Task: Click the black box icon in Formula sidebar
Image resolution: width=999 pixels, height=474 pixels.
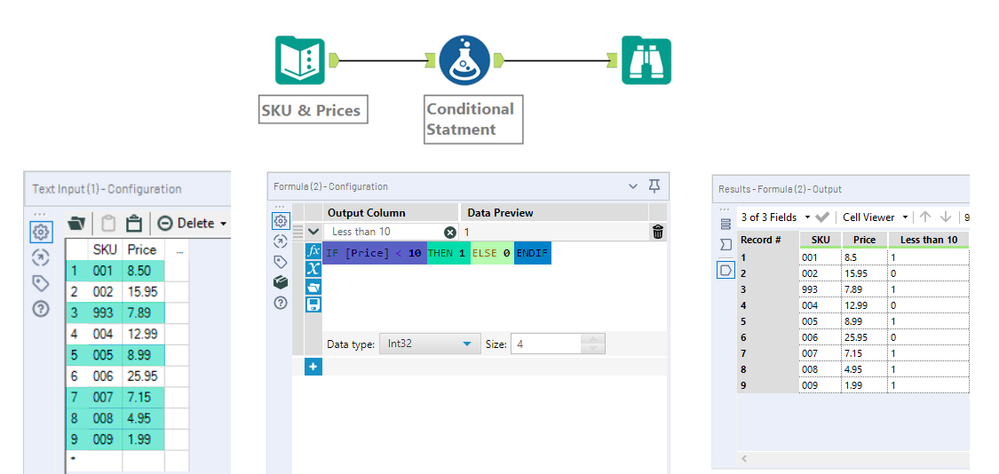Action: (280, 282)
